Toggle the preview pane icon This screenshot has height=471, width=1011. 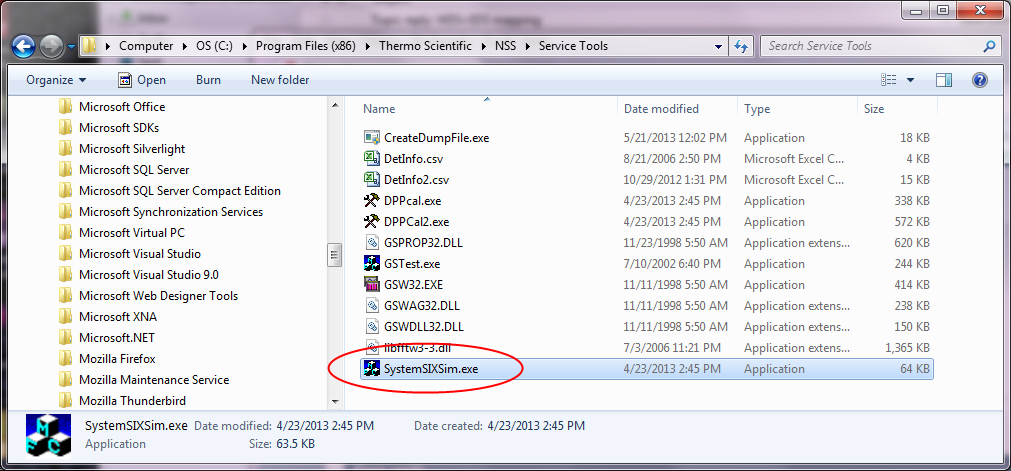click(943, 80)
